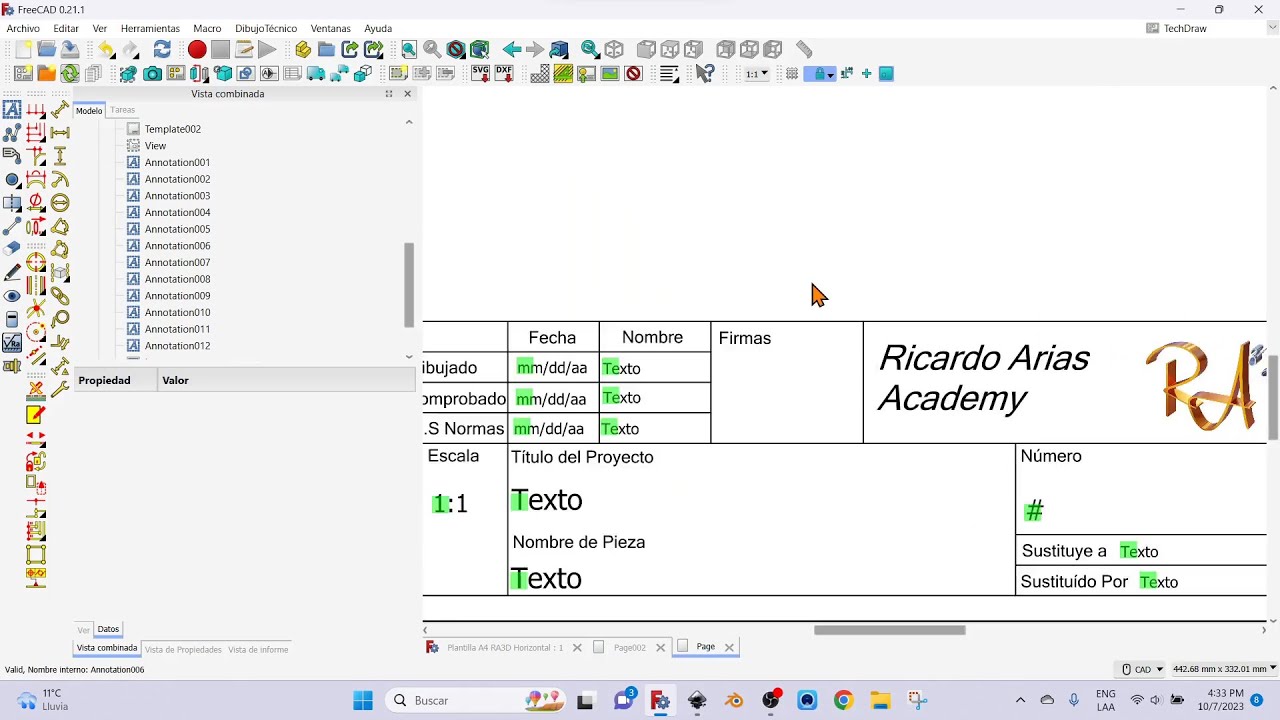
Task: Select the Vista de informe tab
Action: pyautogui.click(x=258, y=650)
